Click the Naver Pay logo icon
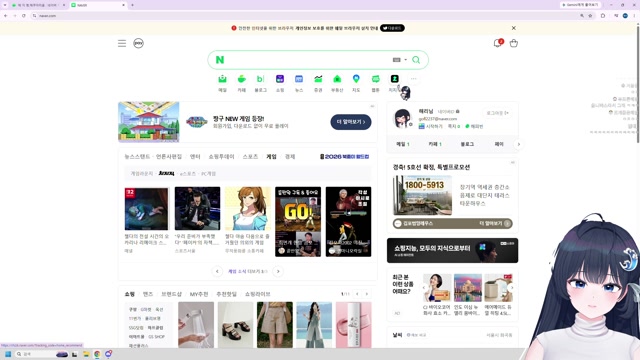Image resolution: width=640 pixels, height=360 pixels. pos(138,43)
